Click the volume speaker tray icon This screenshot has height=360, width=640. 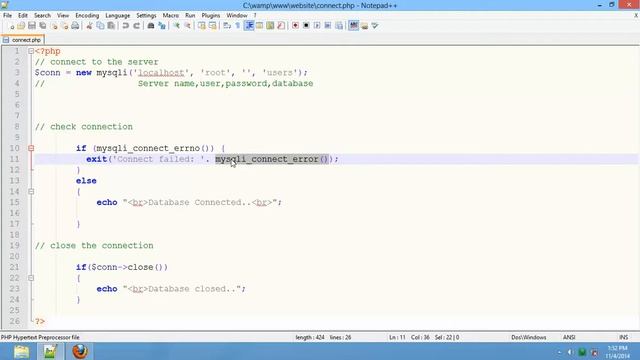click(x=571, y=352)
